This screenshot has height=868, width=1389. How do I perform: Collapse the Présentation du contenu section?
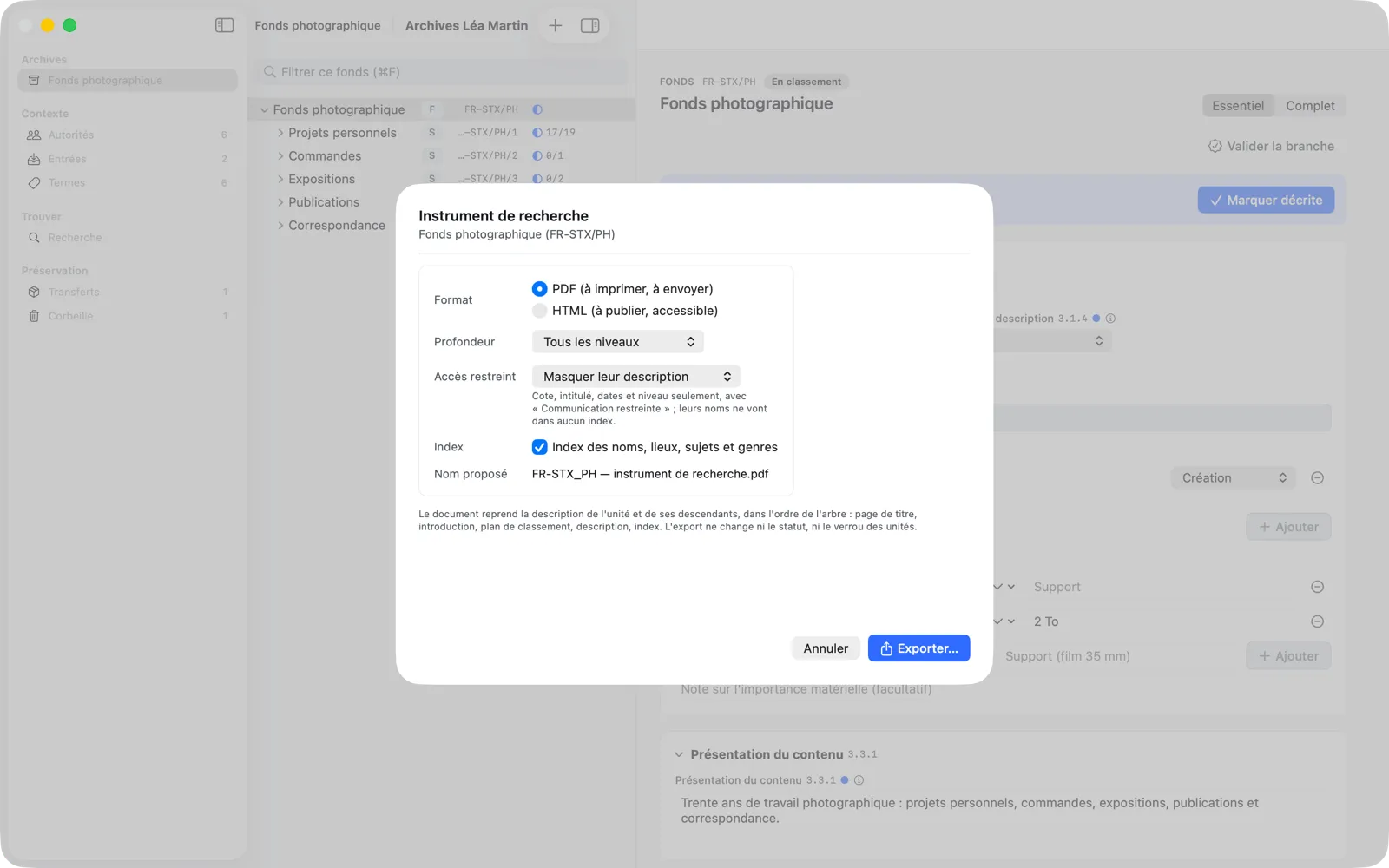tap(679, 755)
